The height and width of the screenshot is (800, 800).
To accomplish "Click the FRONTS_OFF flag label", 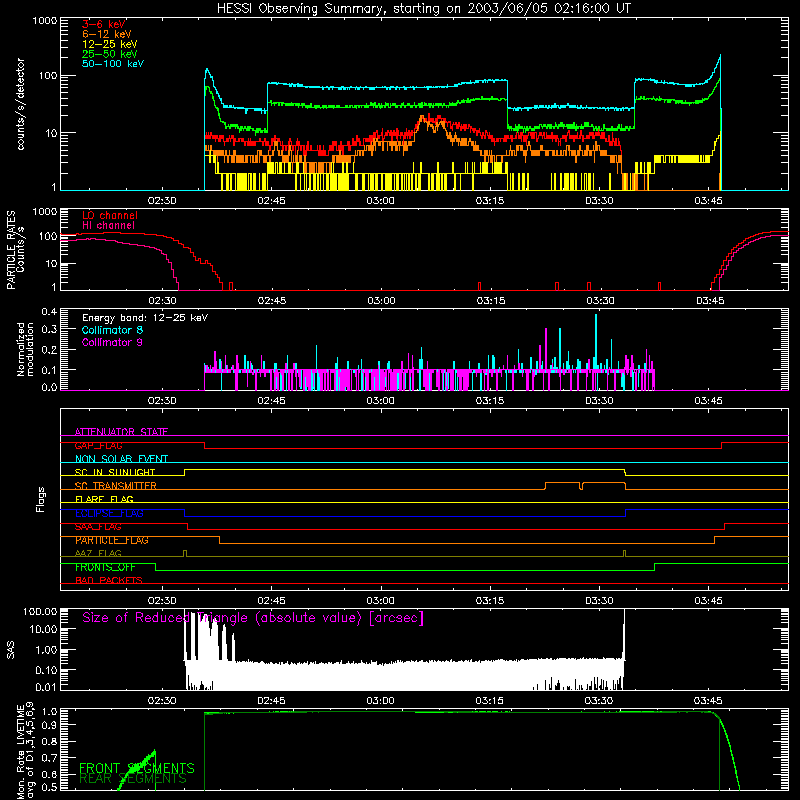I will [105, 567].
